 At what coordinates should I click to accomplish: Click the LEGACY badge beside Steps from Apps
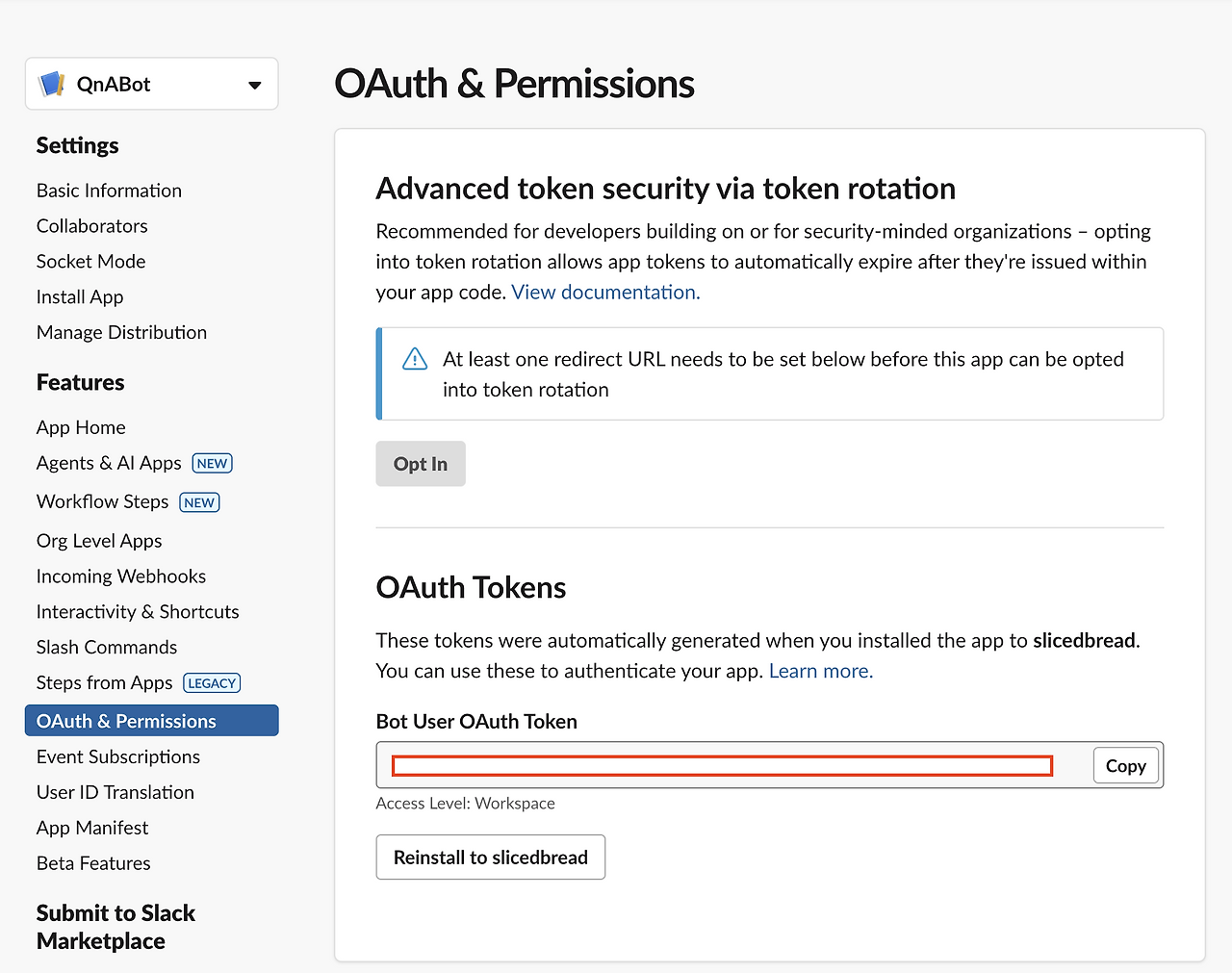212,683
